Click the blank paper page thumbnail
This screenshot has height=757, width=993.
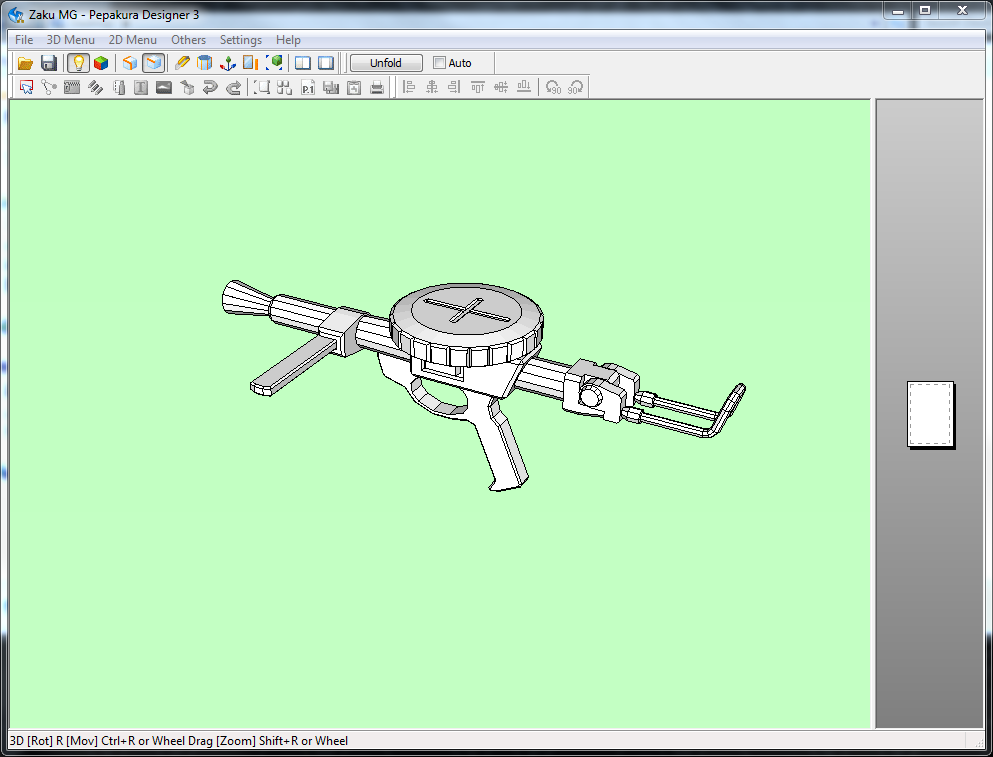931,415
